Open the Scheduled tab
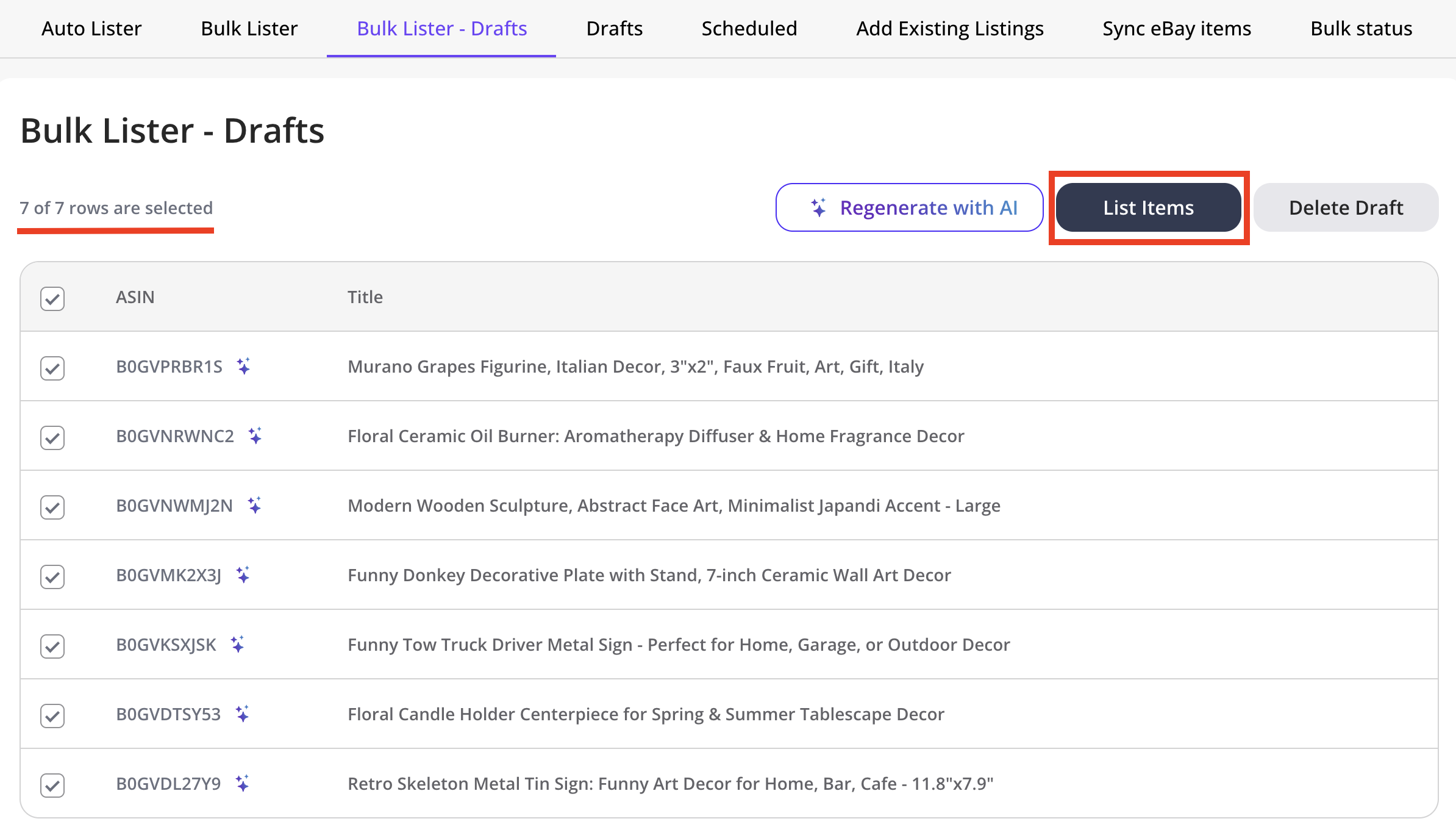Image resolution: width=1456 pixels, height=827 pixels. (x=749, y=29)
